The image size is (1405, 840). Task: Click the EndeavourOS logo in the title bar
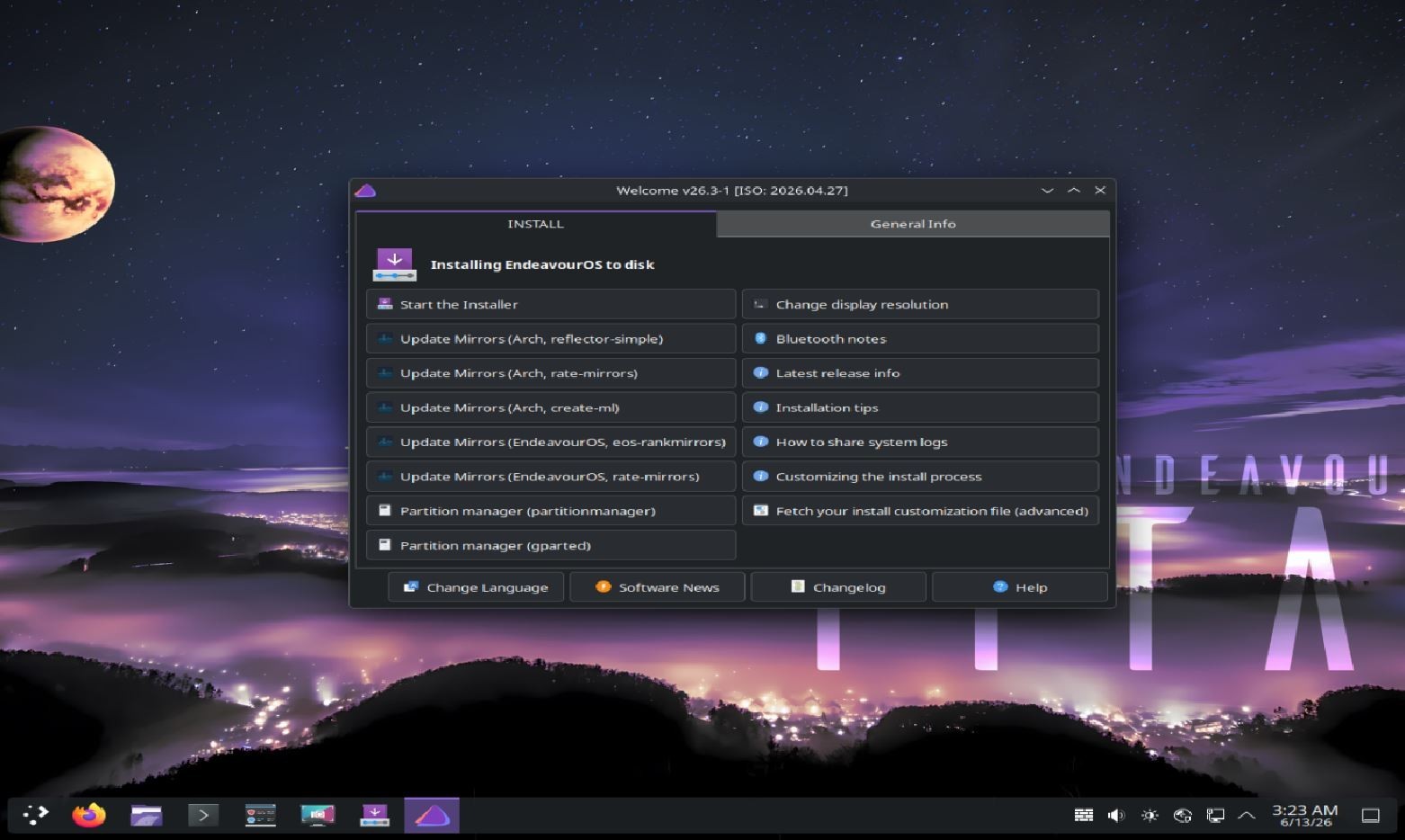click(x=365, y=191)
